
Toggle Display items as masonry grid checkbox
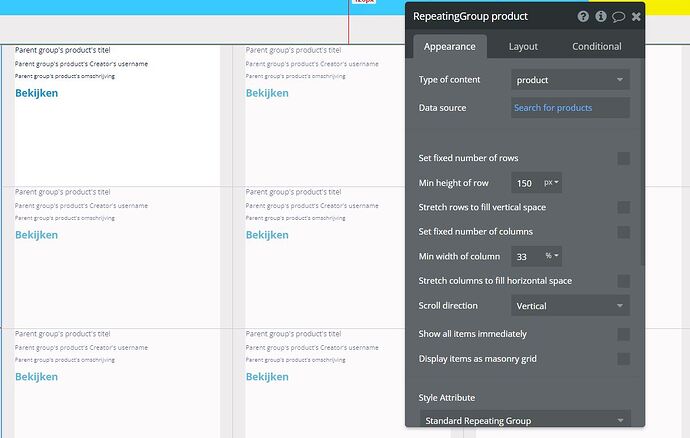pyautogui.click(x=624, y=359)
